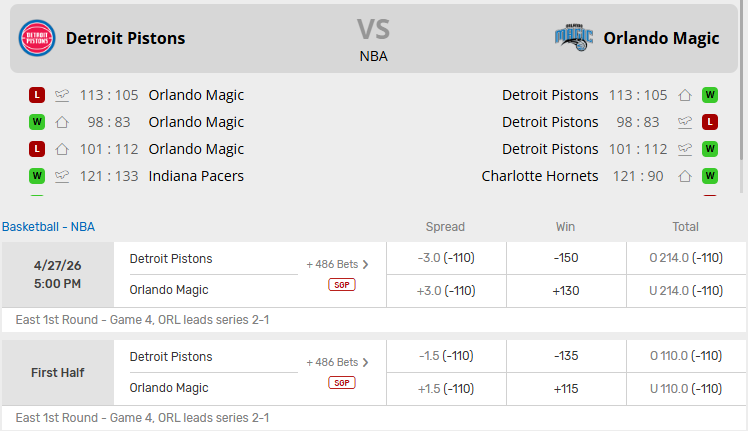Click the Detroit Pistons team logo
This screenshot has height=431, width=748.
coord(37,38)
